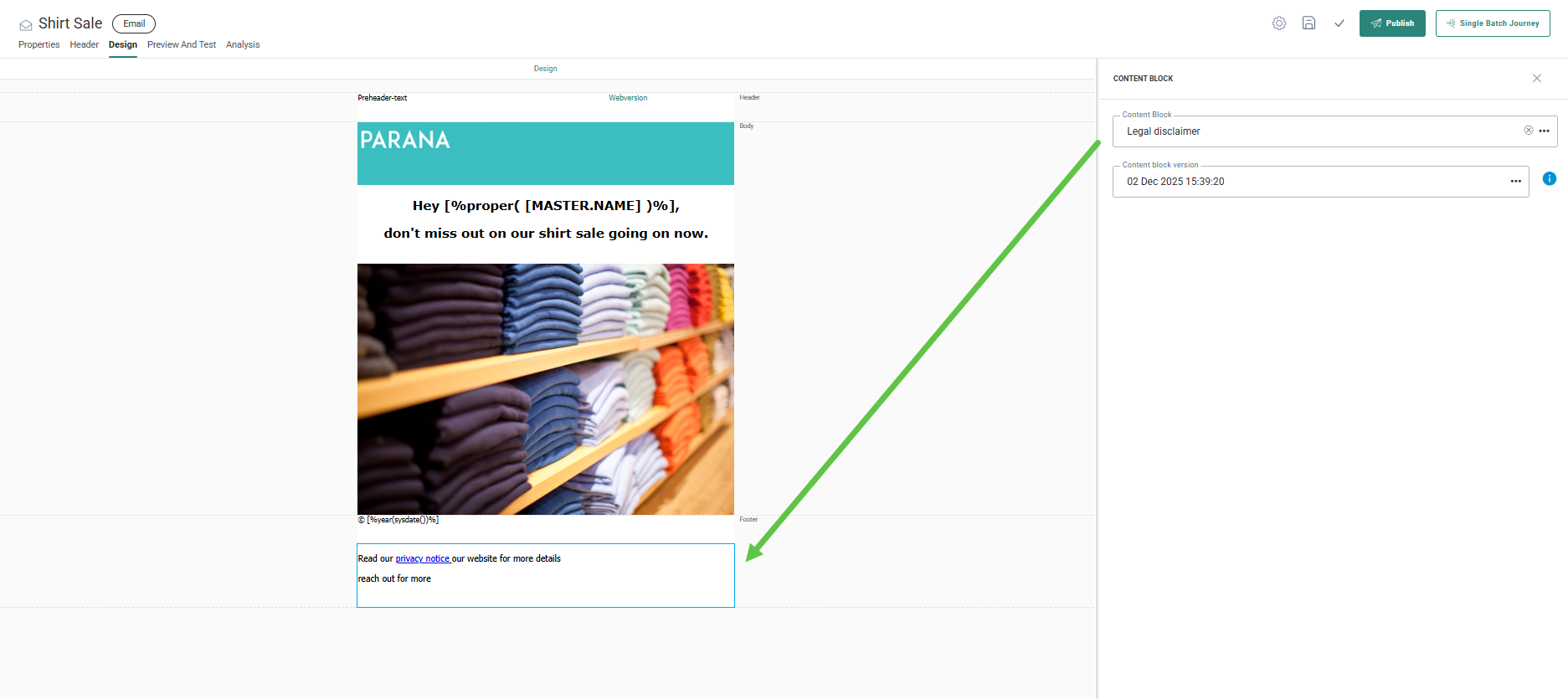Clear the Legal disclaimer content block
The width and height of the screenshot is (1568, 699).
coord(1528,131)
